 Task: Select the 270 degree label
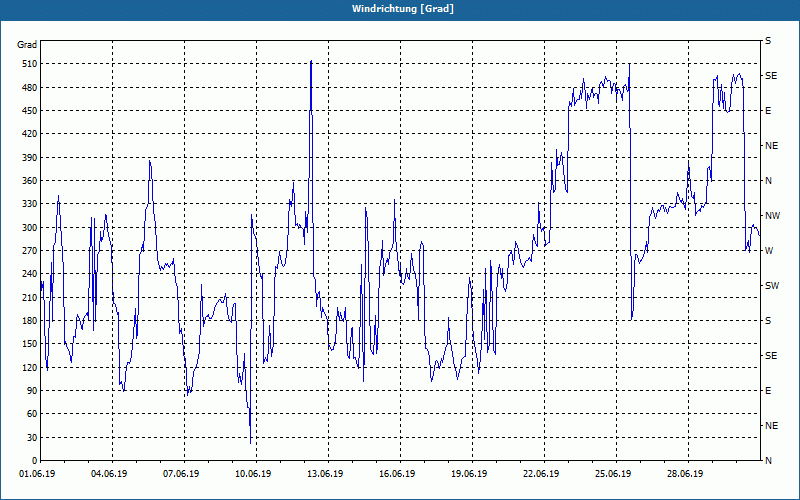click(30, 251)
